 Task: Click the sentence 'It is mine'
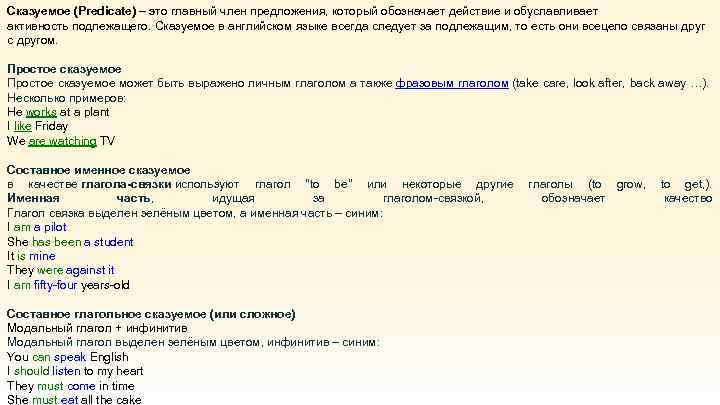tap(31, 256)
